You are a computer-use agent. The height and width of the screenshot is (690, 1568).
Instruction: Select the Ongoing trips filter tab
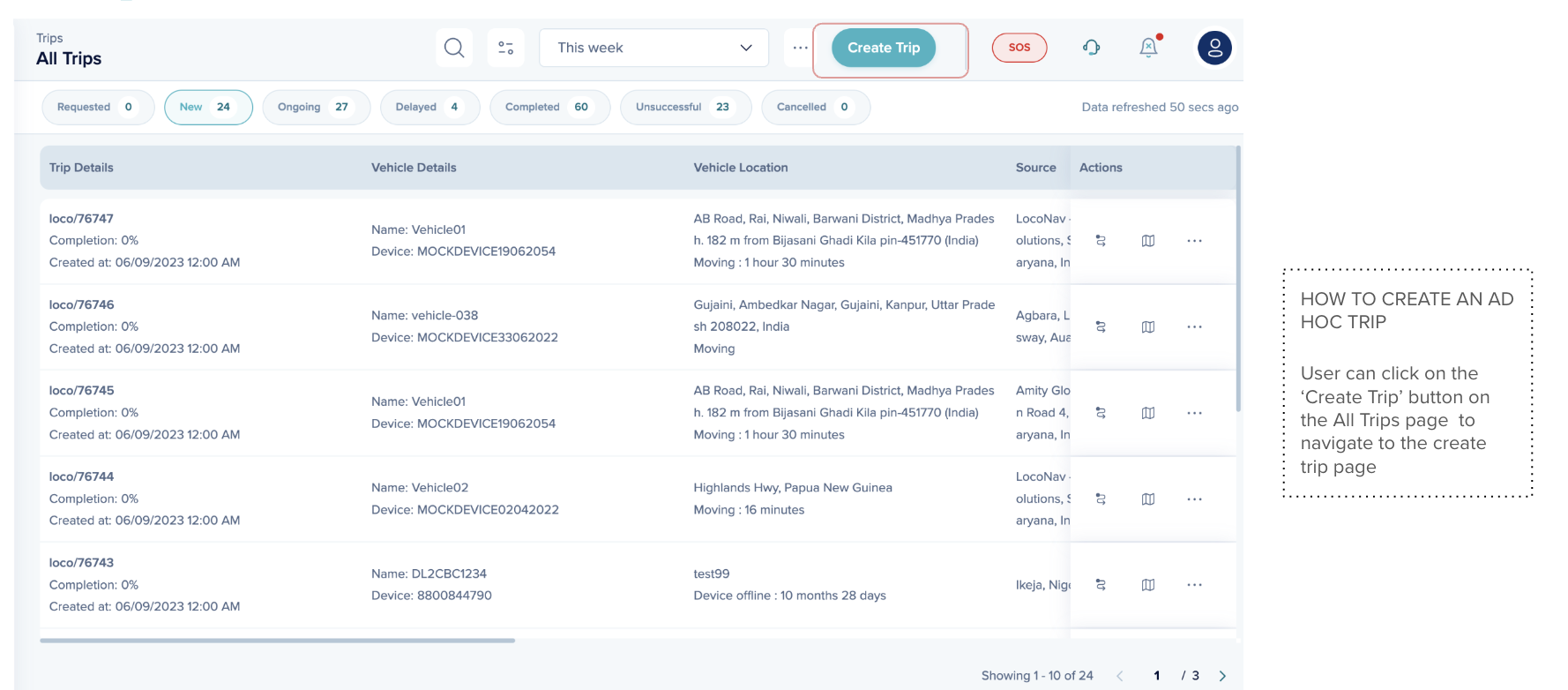pos(316,108)
